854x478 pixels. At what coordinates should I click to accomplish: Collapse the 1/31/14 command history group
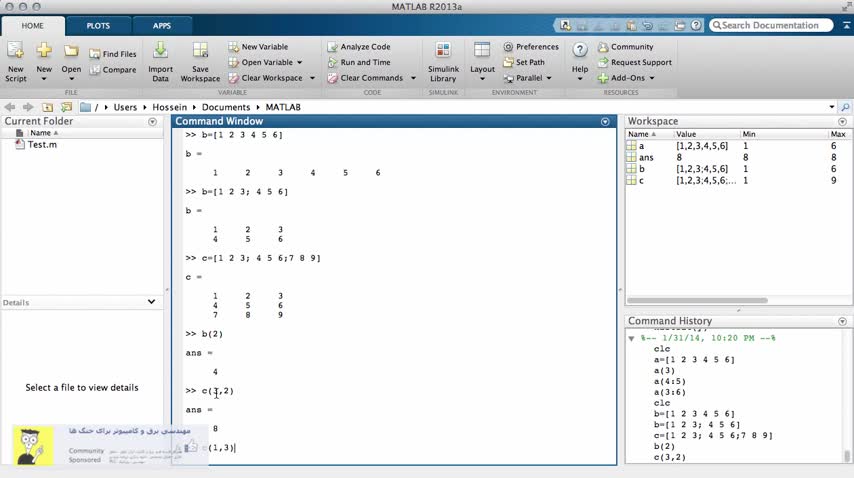631,338
